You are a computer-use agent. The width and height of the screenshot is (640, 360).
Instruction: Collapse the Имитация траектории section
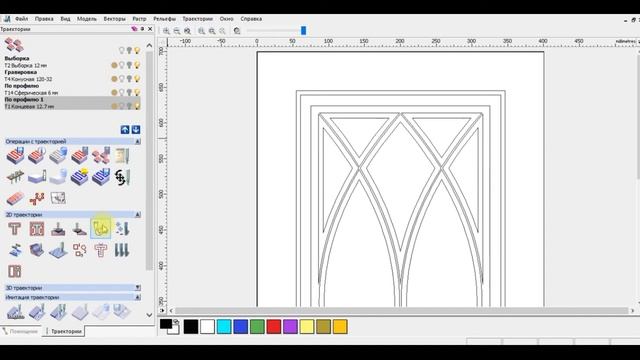138,297
